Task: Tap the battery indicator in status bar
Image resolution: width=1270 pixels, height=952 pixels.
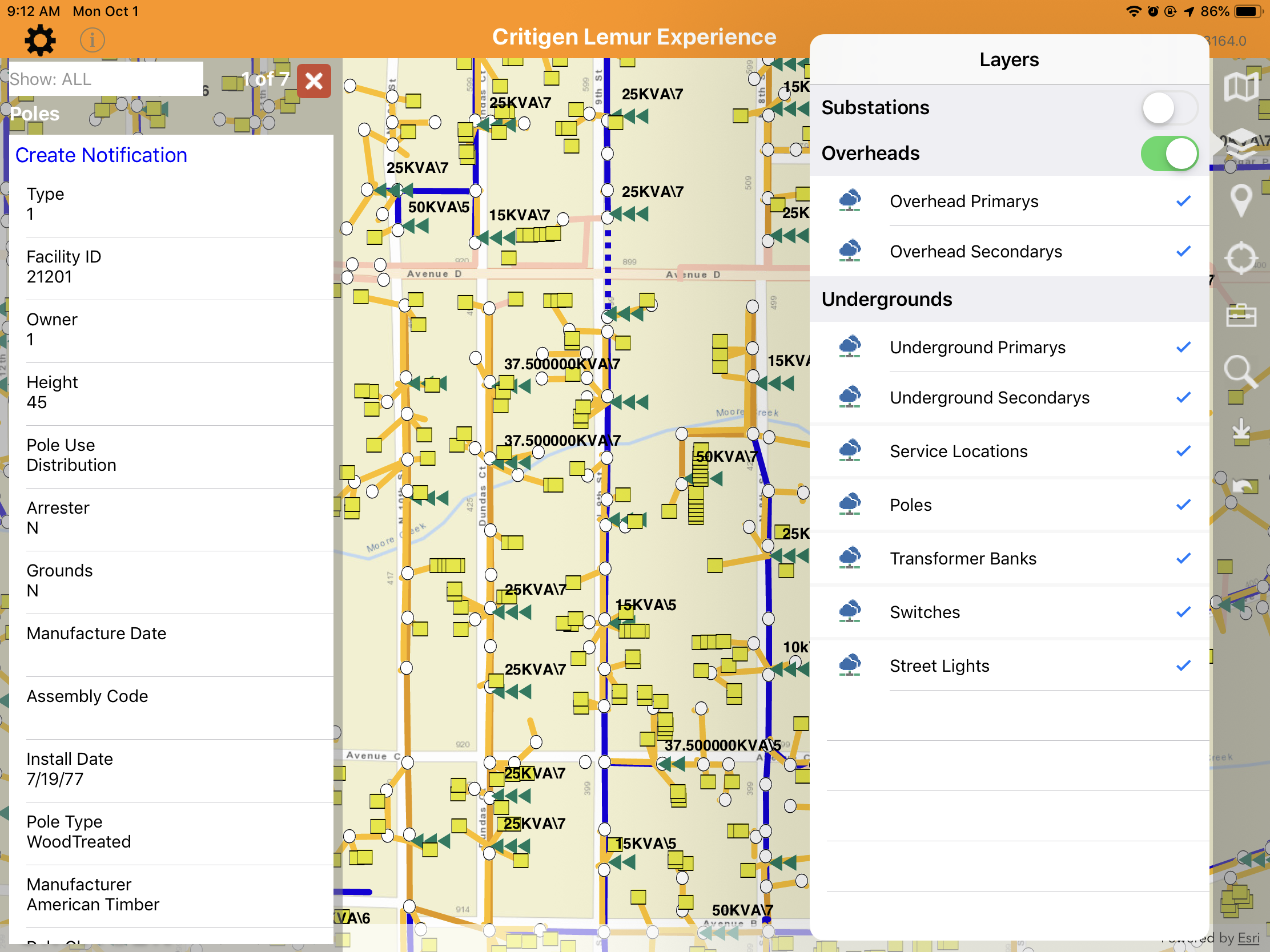Action: (1248, 11)
